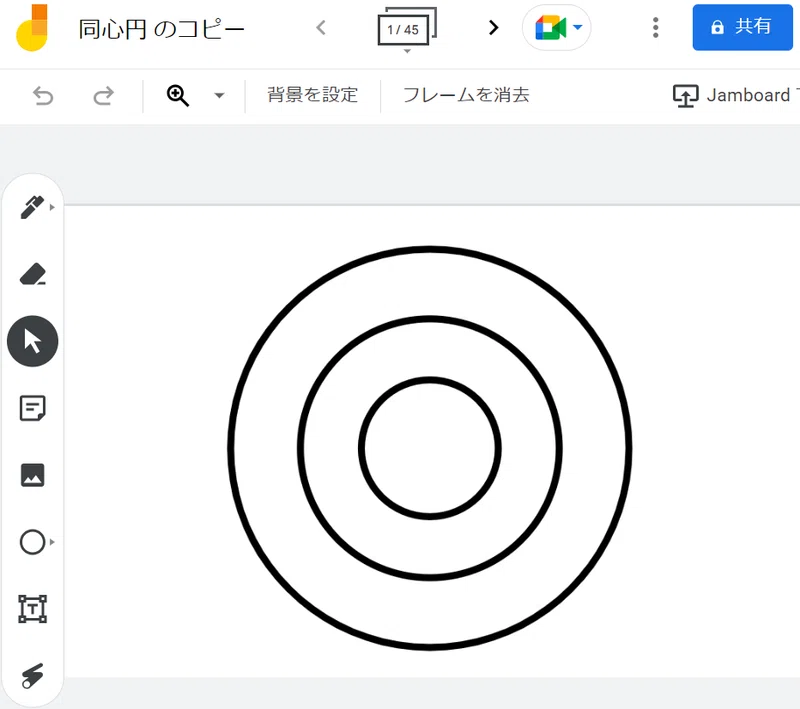Undo the last action
Image resolution: width=800 pixels, height=709 pixels.
pyautogui.click(x=43, y=95)
